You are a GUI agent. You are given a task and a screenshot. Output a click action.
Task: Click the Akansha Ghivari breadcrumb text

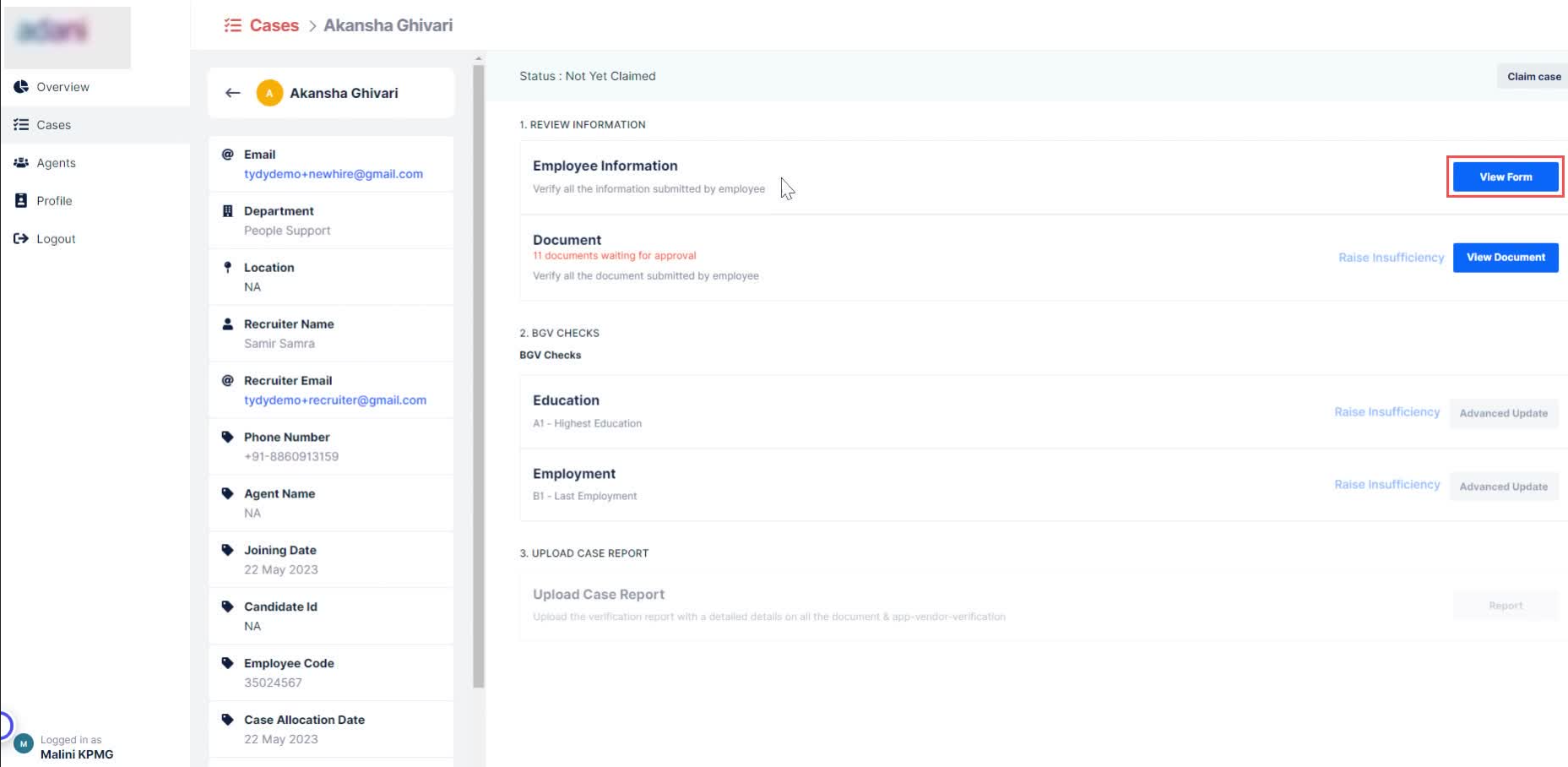click(x=388, y=25)
